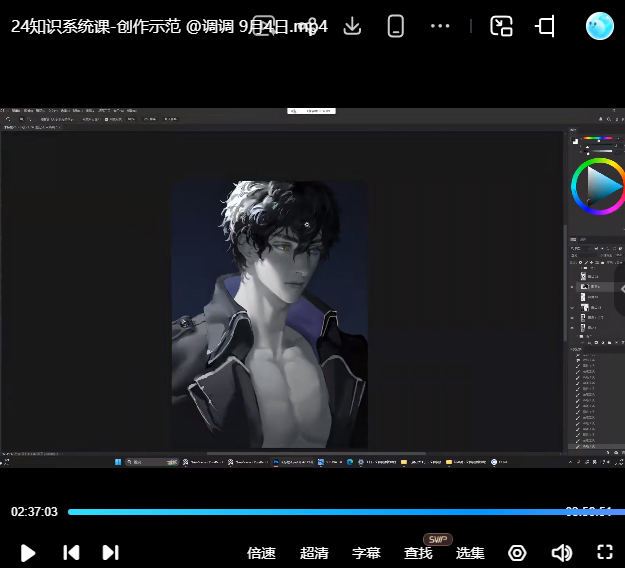This screenshot has height=568, width=625.
Task: Open Microsoft Edge icon on the taskbar
Action: (x=350, y=462)
